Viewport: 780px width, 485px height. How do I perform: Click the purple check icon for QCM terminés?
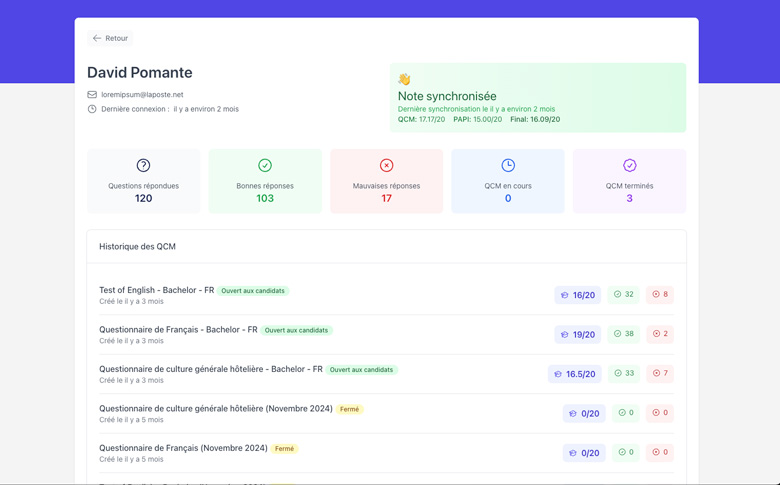(x=629, y=165)
